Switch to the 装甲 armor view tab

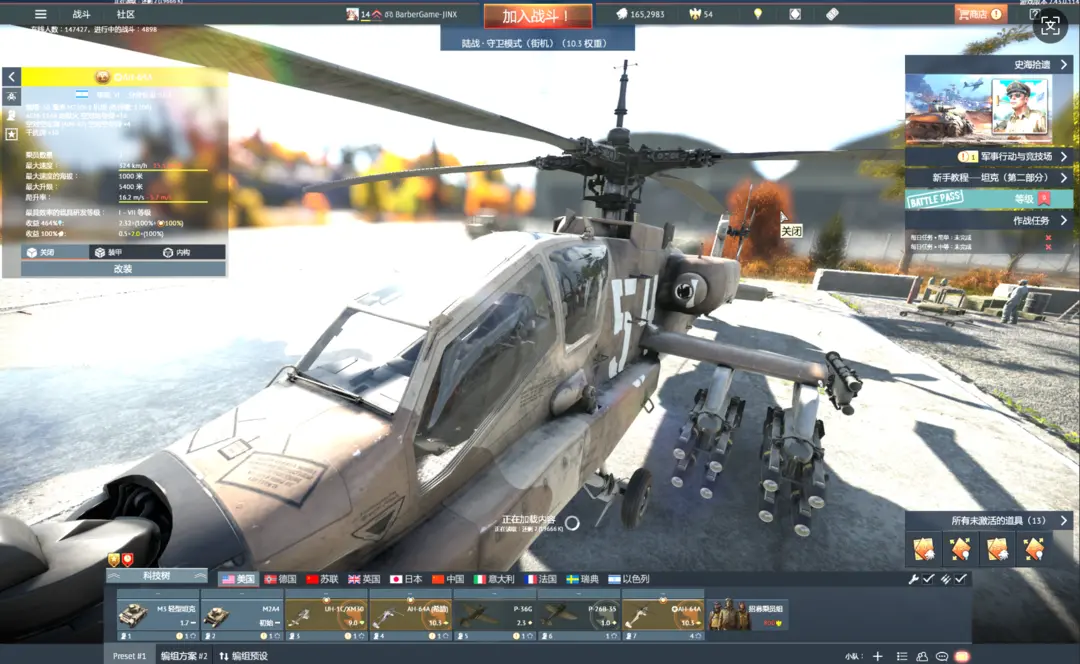coord(123,252)
